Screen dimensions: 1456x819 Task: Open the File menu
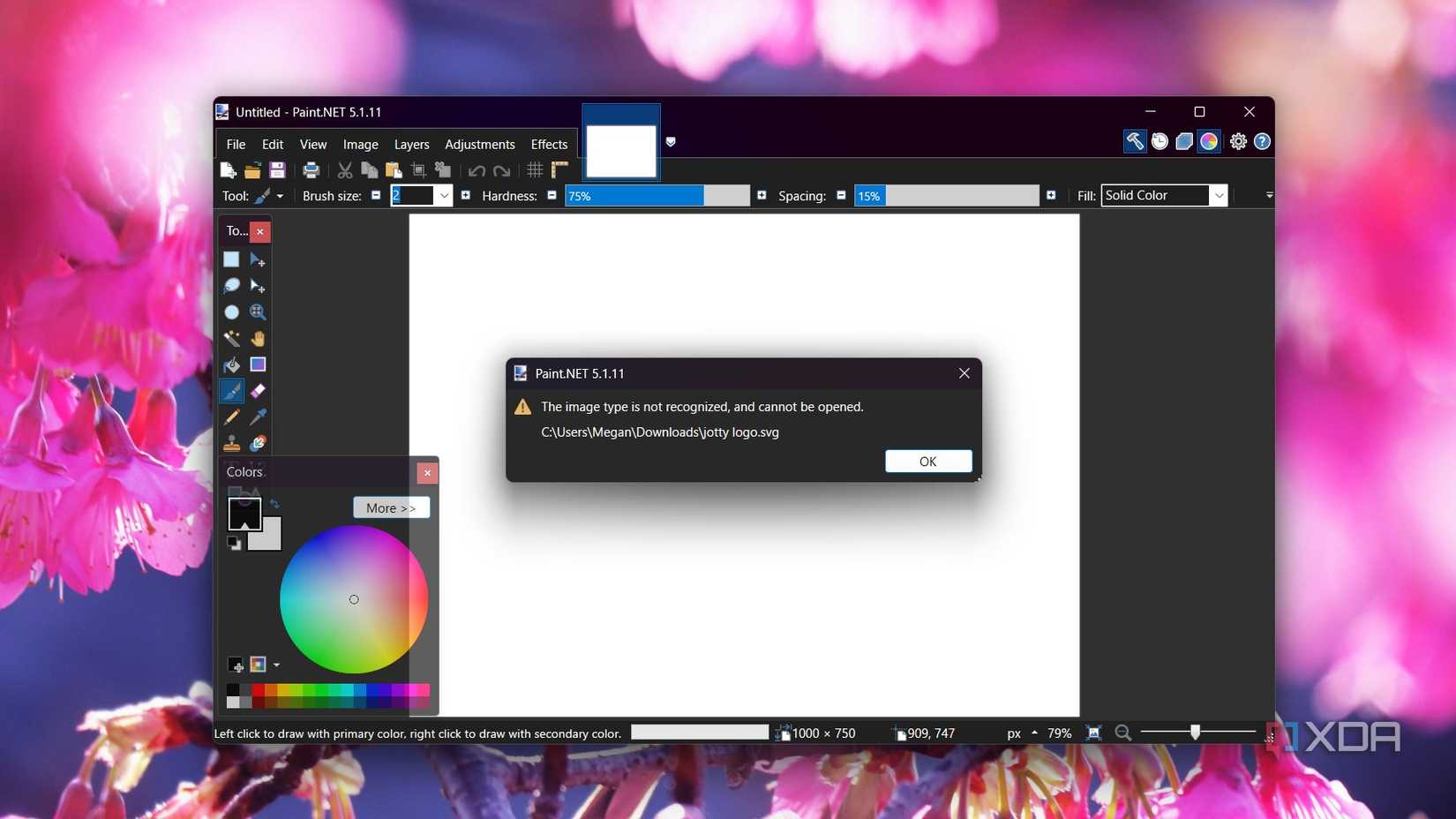[236, 145]
